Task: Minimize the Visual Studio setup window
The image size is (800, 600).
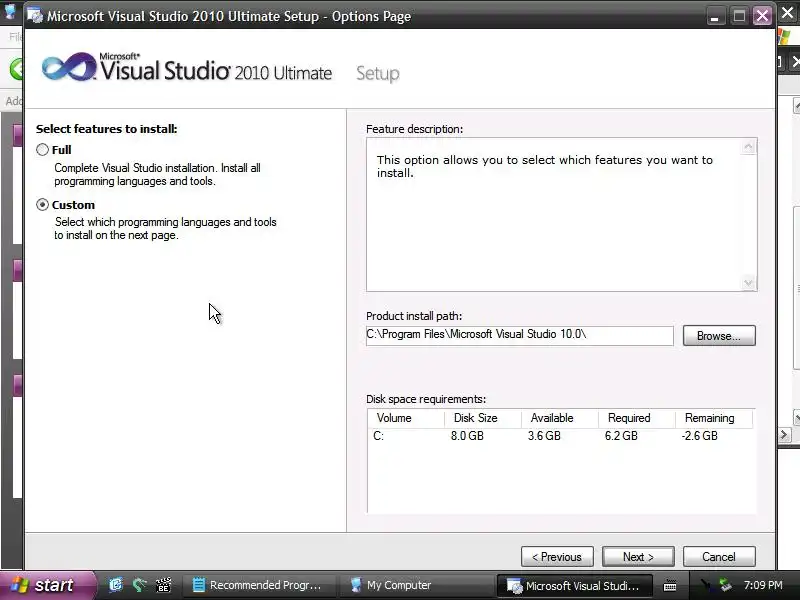Action: coord(715,16)
